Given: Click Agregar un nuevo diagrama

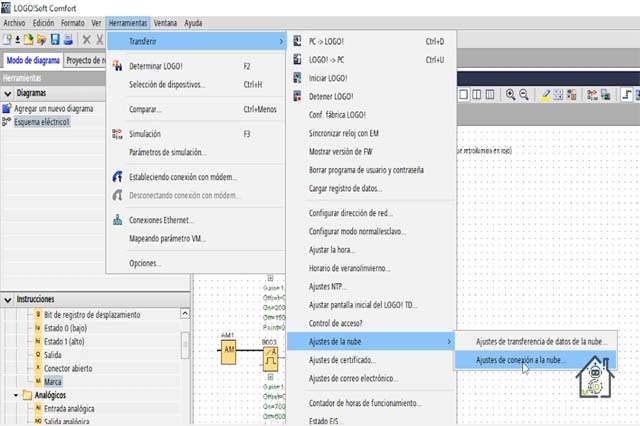Looking at the screenshot, I should [56, 107].
